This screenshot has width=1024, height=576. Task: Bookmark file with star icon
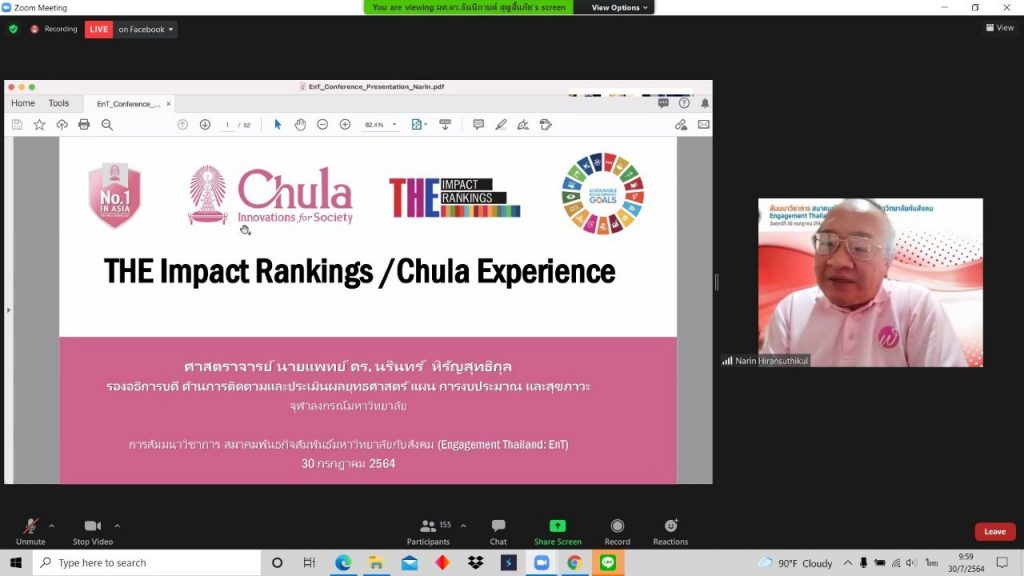(x=39, y=125)
